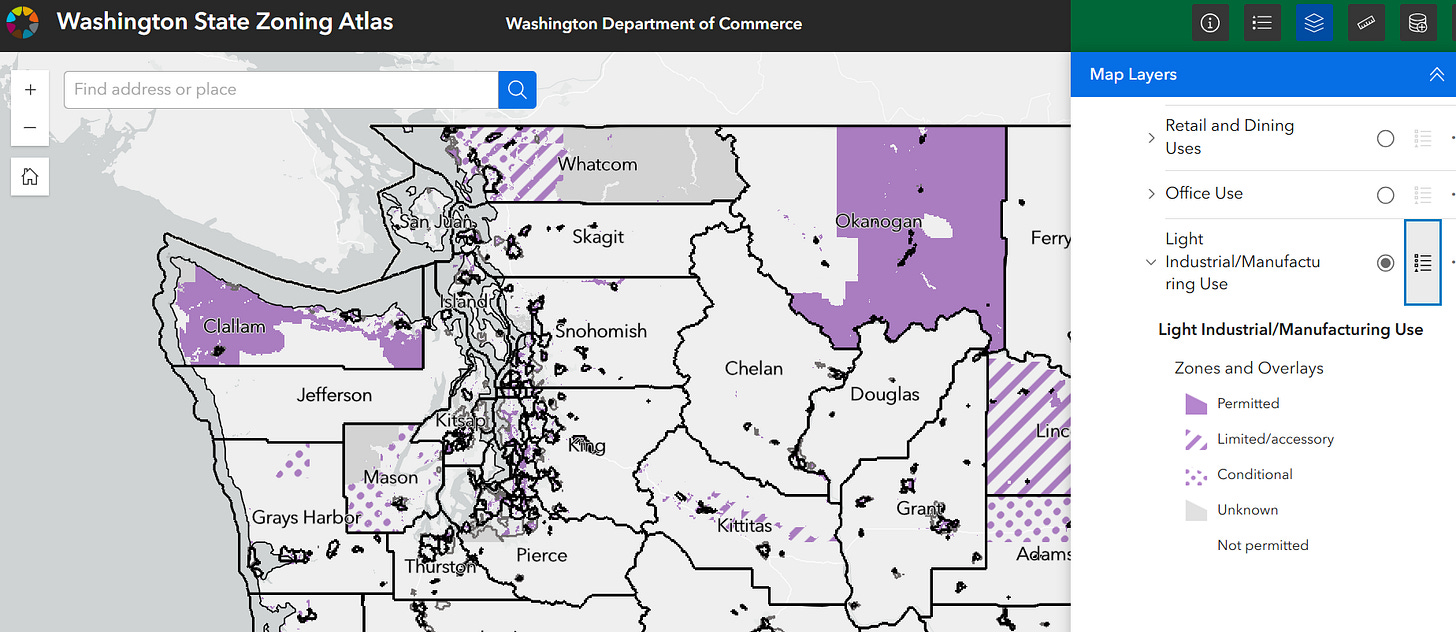Toggle the Map Layers widget
This screenshot has height=632, width=1456.
coord(1314,24)
